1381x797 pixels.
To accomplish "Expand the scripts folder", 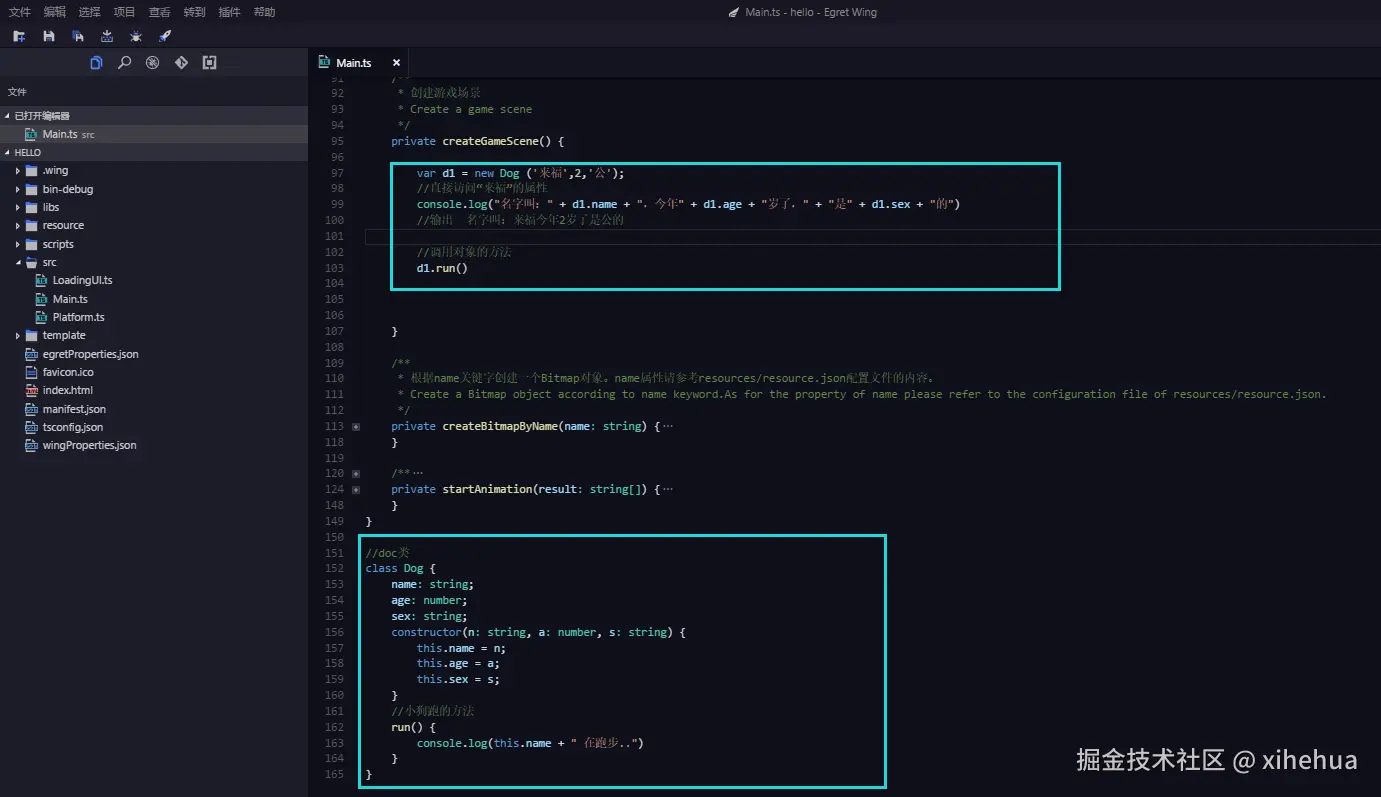I will [18, 244].
